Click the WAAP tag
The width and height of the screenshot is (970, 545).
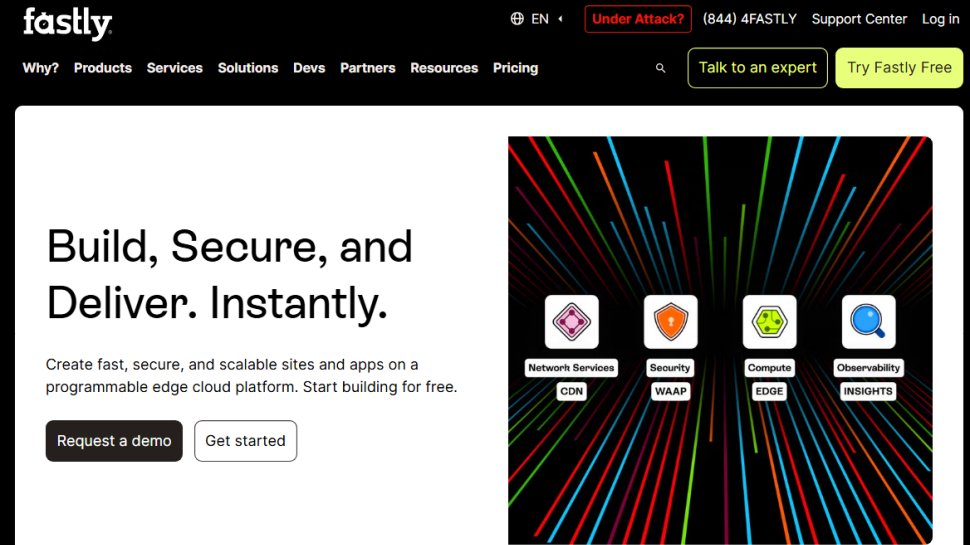[671, 391]
